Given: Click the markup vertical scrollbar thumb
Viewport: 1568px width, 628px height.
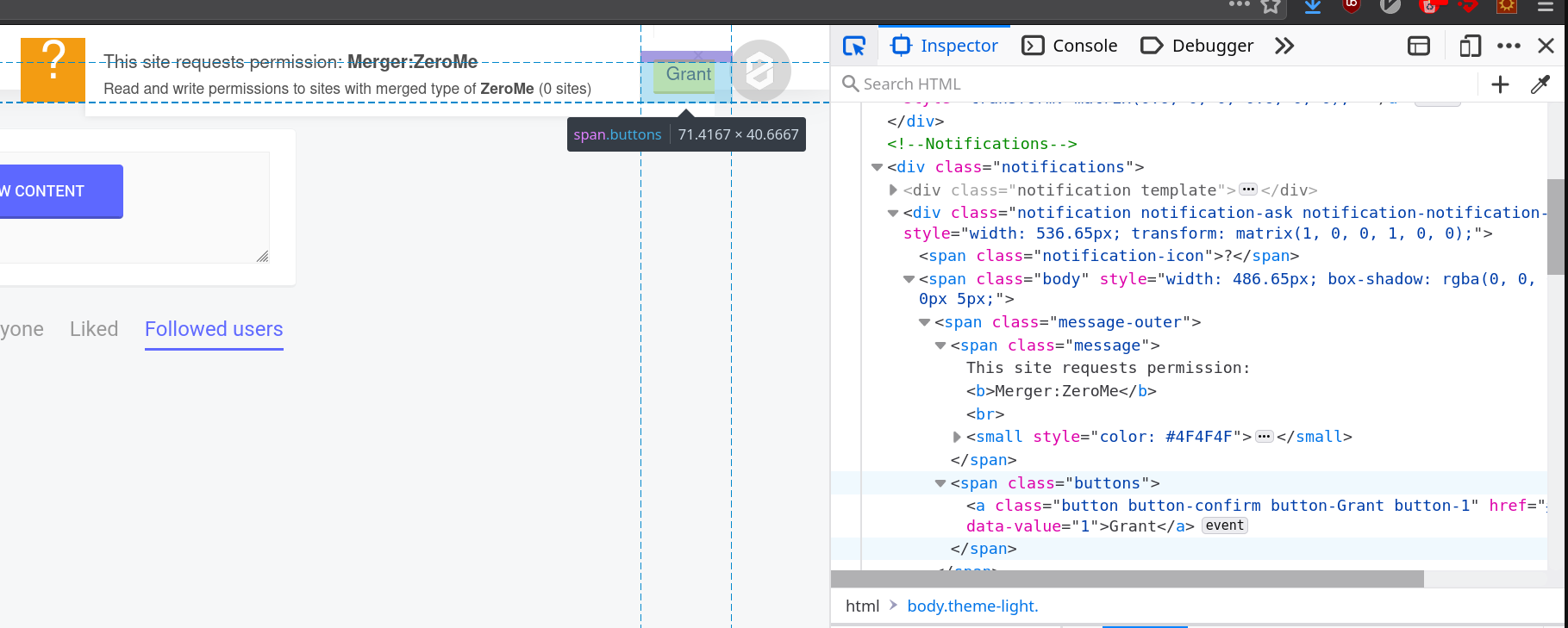Looking at the screenshot, I should click(x=1556, y=227).
